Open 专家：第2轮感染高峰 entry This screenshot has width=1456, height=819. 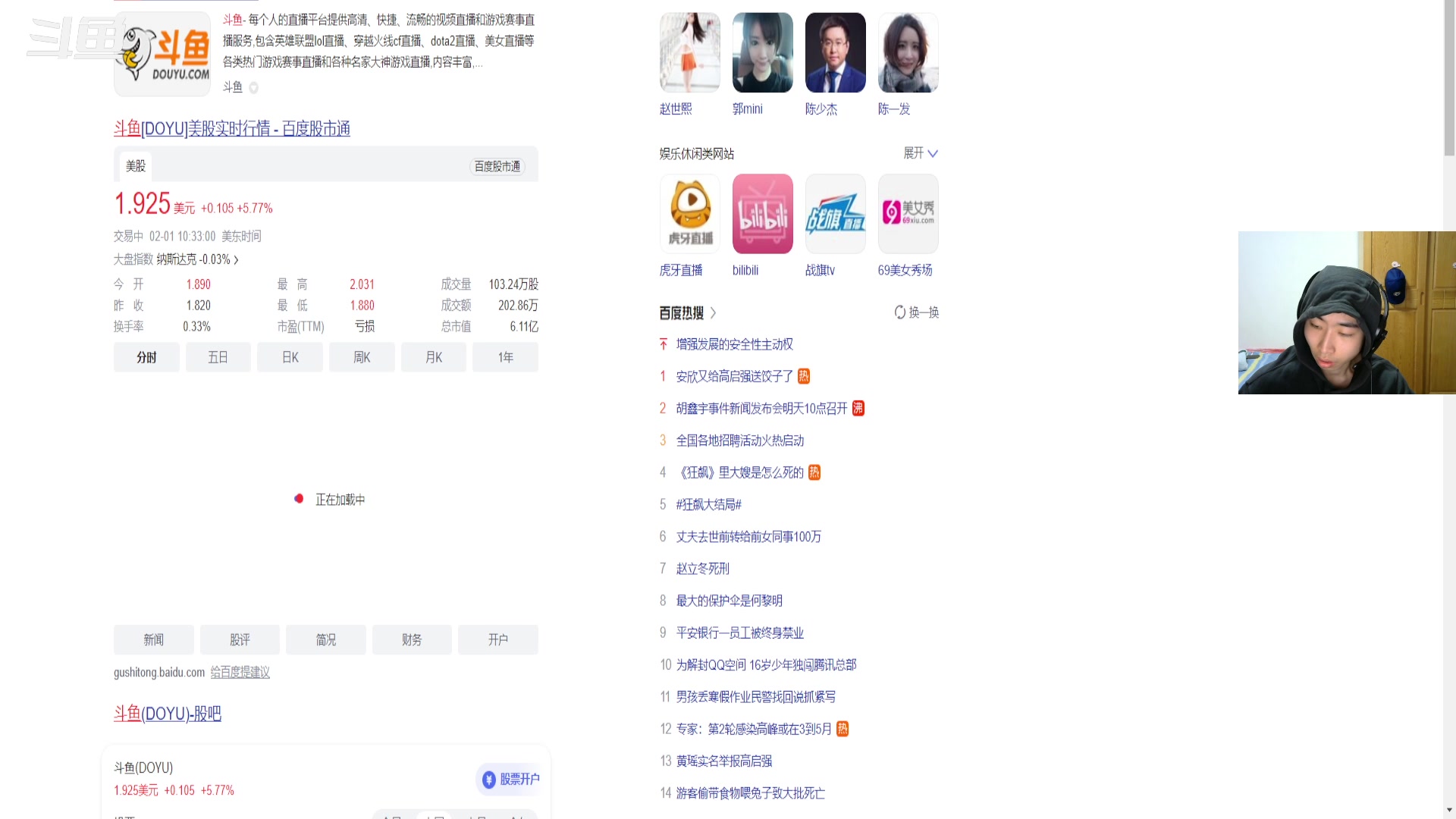(755, 729)
